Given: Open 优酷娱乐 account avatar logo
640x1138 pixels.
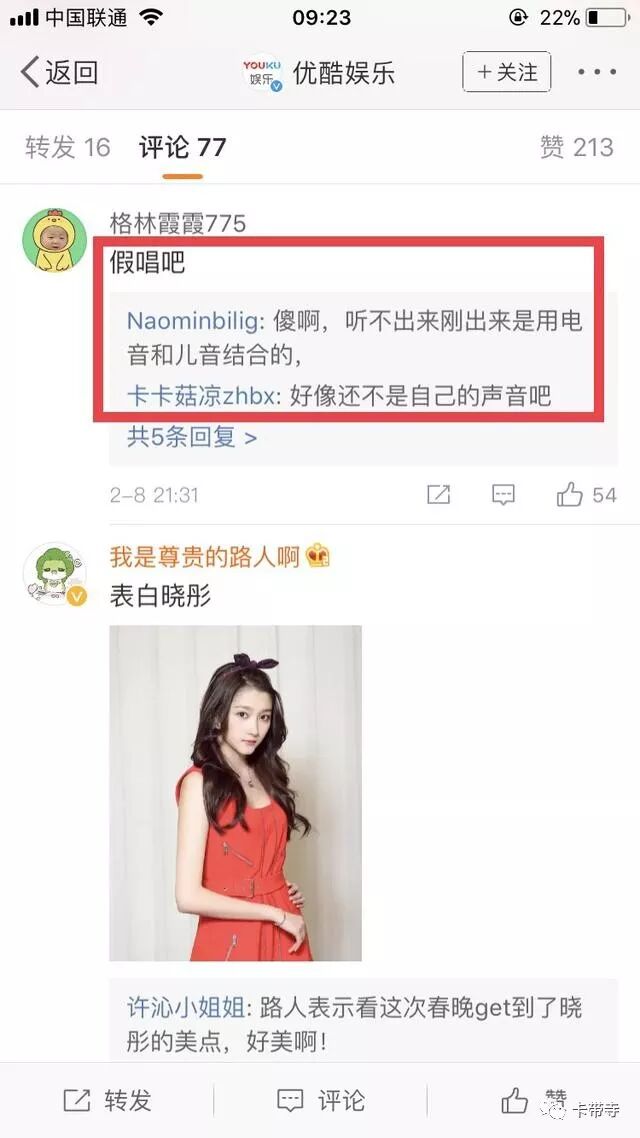Looking at the screenshot, I should click(262, 73).
